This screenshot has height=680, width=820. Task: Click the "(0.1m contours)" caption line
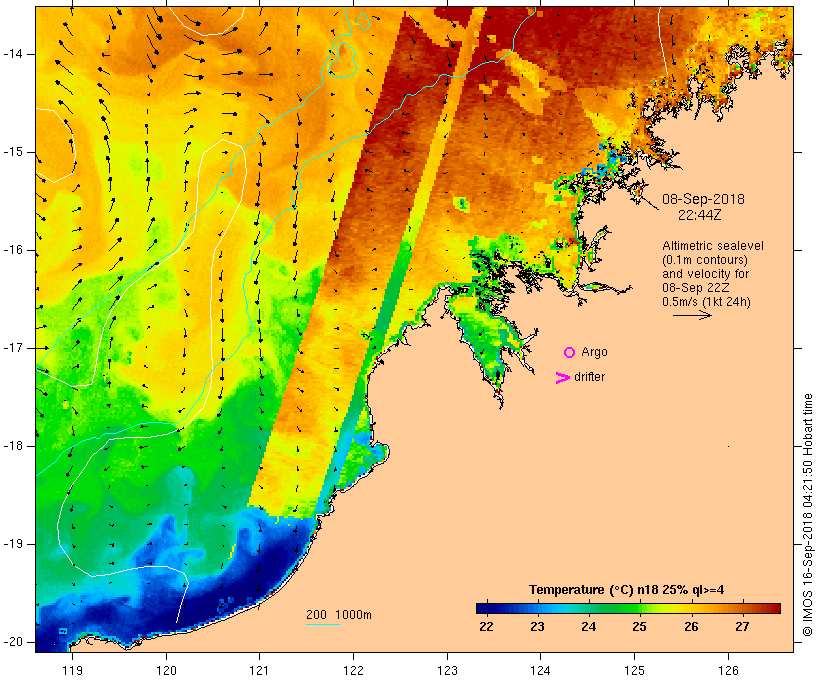[x=705, y=260]
